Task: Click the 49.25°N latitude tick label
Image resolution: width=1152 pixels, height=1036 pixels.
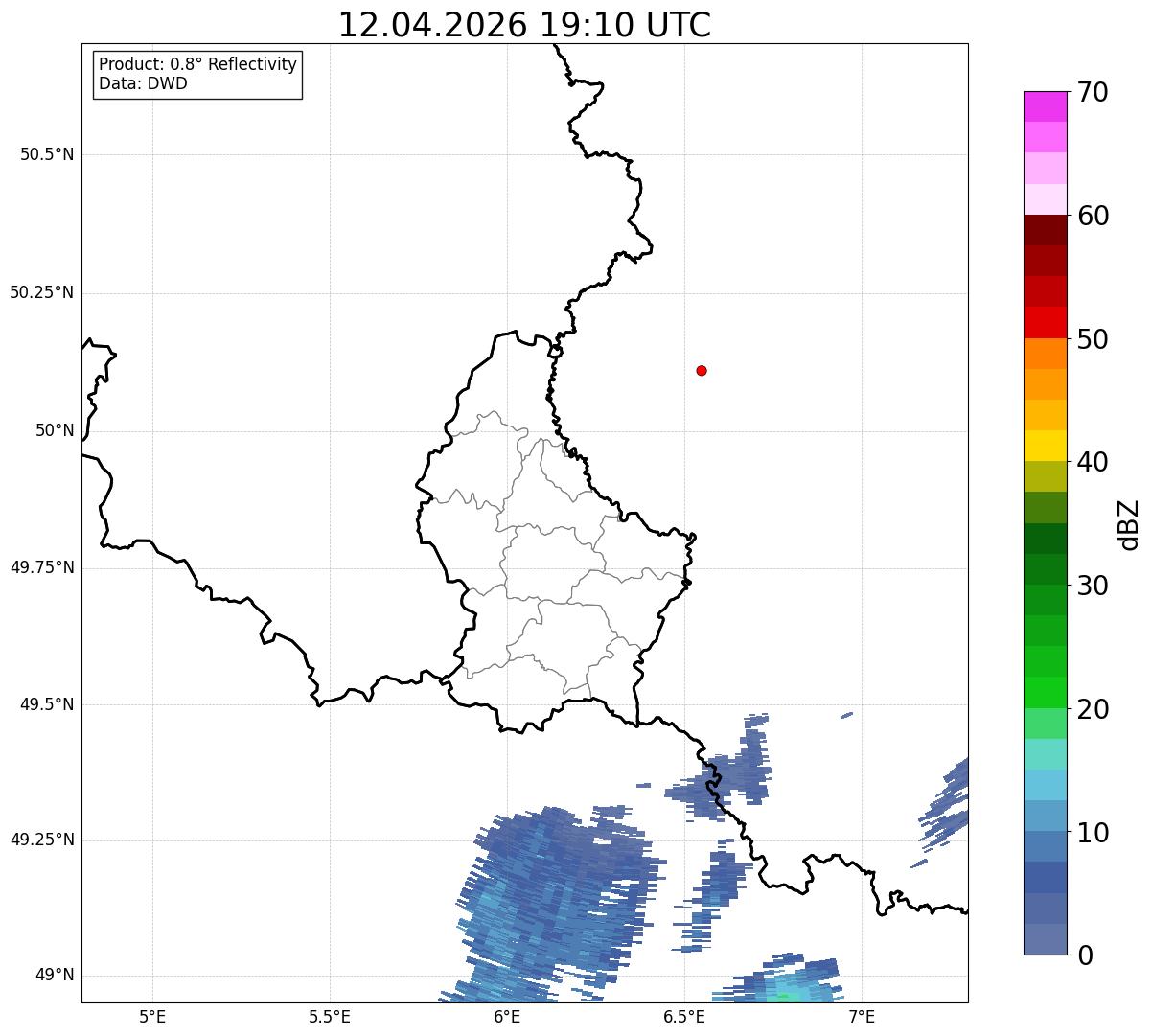Action: (42, 840)
